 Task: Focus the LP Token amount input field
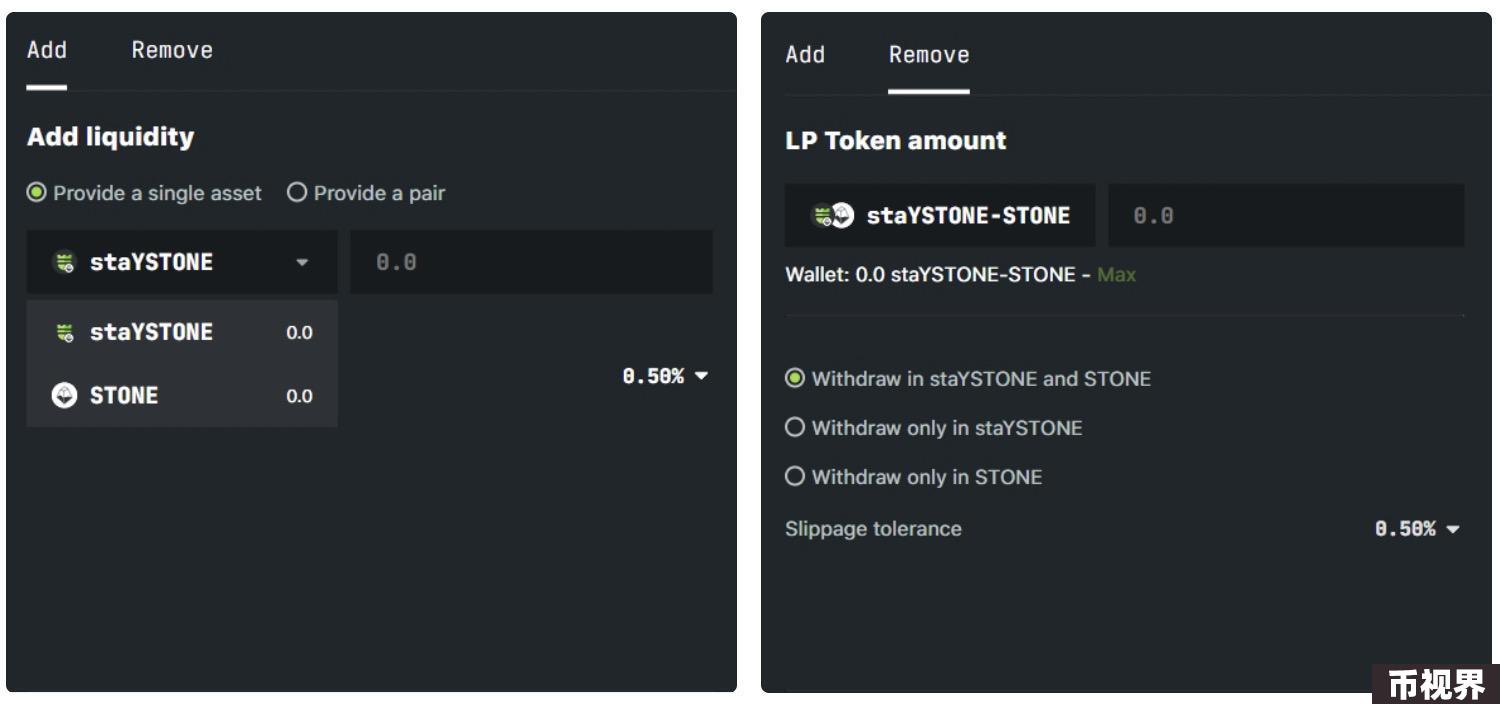click(1286, 215)
